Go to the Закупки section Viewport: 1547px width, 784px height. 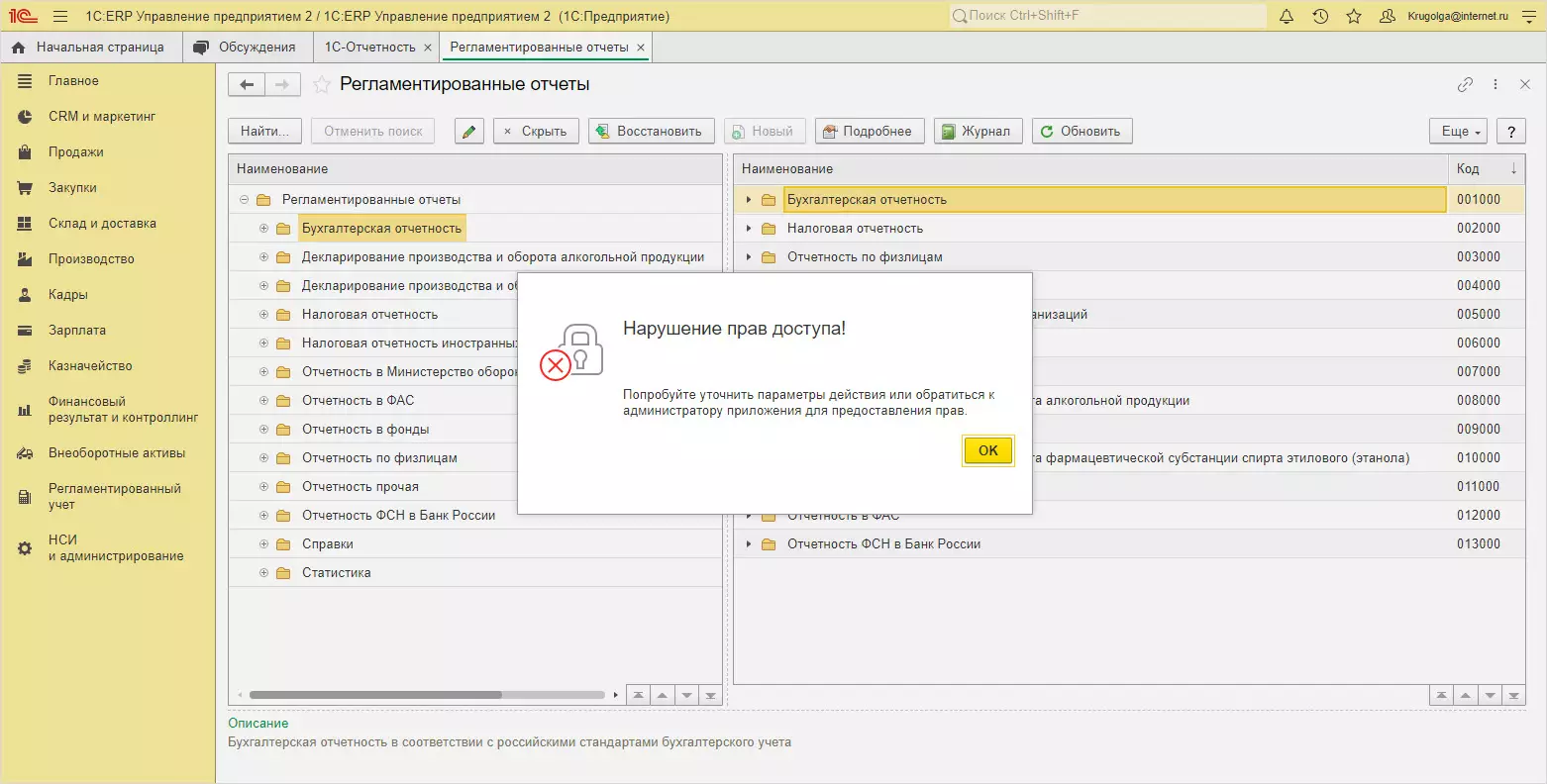[108, 188]
